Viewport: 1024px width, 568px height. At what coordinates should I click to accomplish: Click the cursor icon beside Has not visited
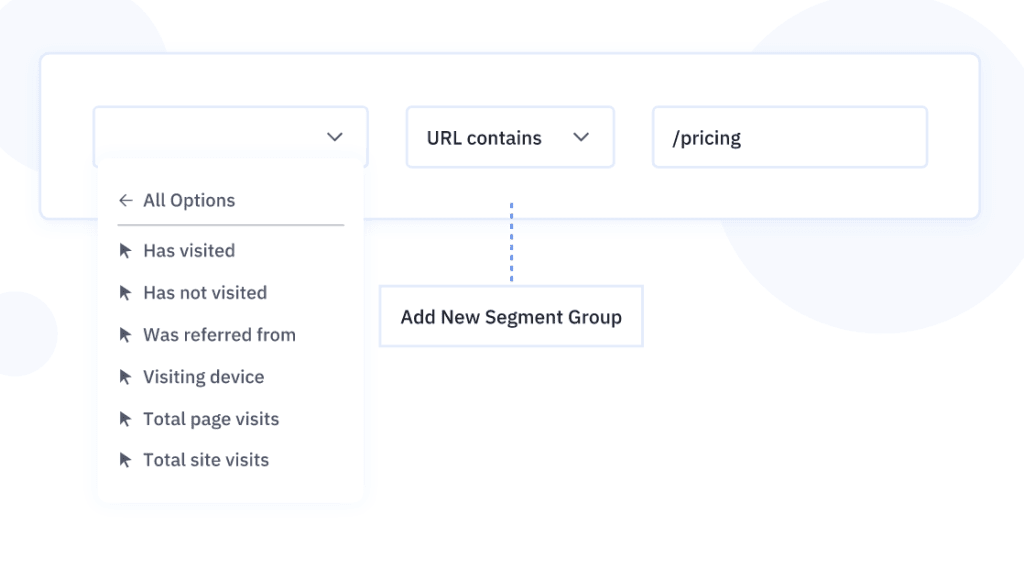click(125, 293)
